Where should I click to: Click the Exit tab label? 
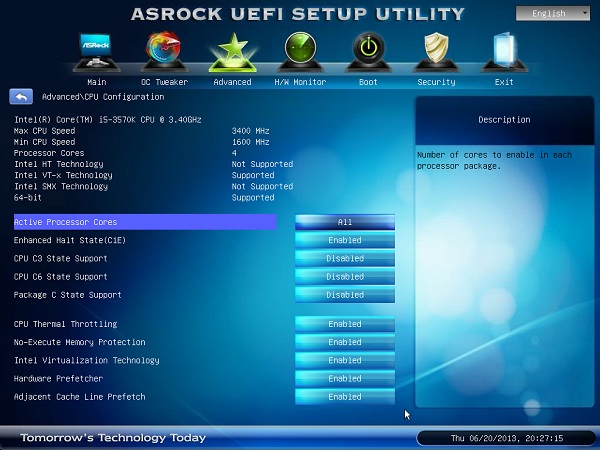pos(504,82)
